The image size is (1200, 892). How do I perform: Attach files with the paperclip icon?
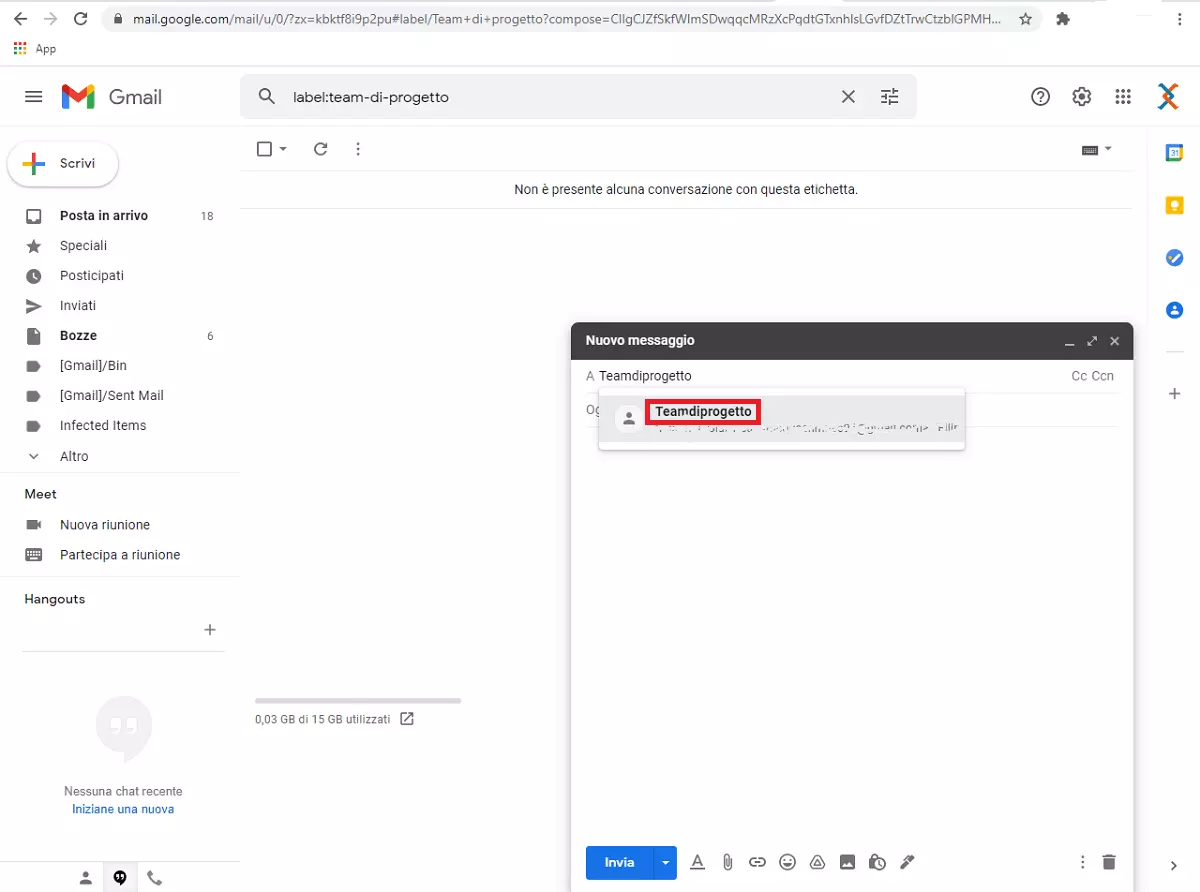point(728,862)
